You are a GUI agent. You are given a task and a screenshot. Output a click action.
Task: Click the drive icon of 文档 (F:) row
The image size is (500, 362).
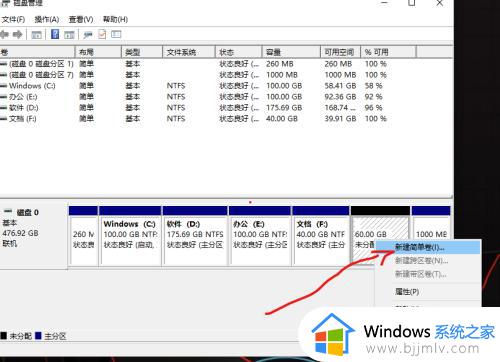tap(4, 119)
